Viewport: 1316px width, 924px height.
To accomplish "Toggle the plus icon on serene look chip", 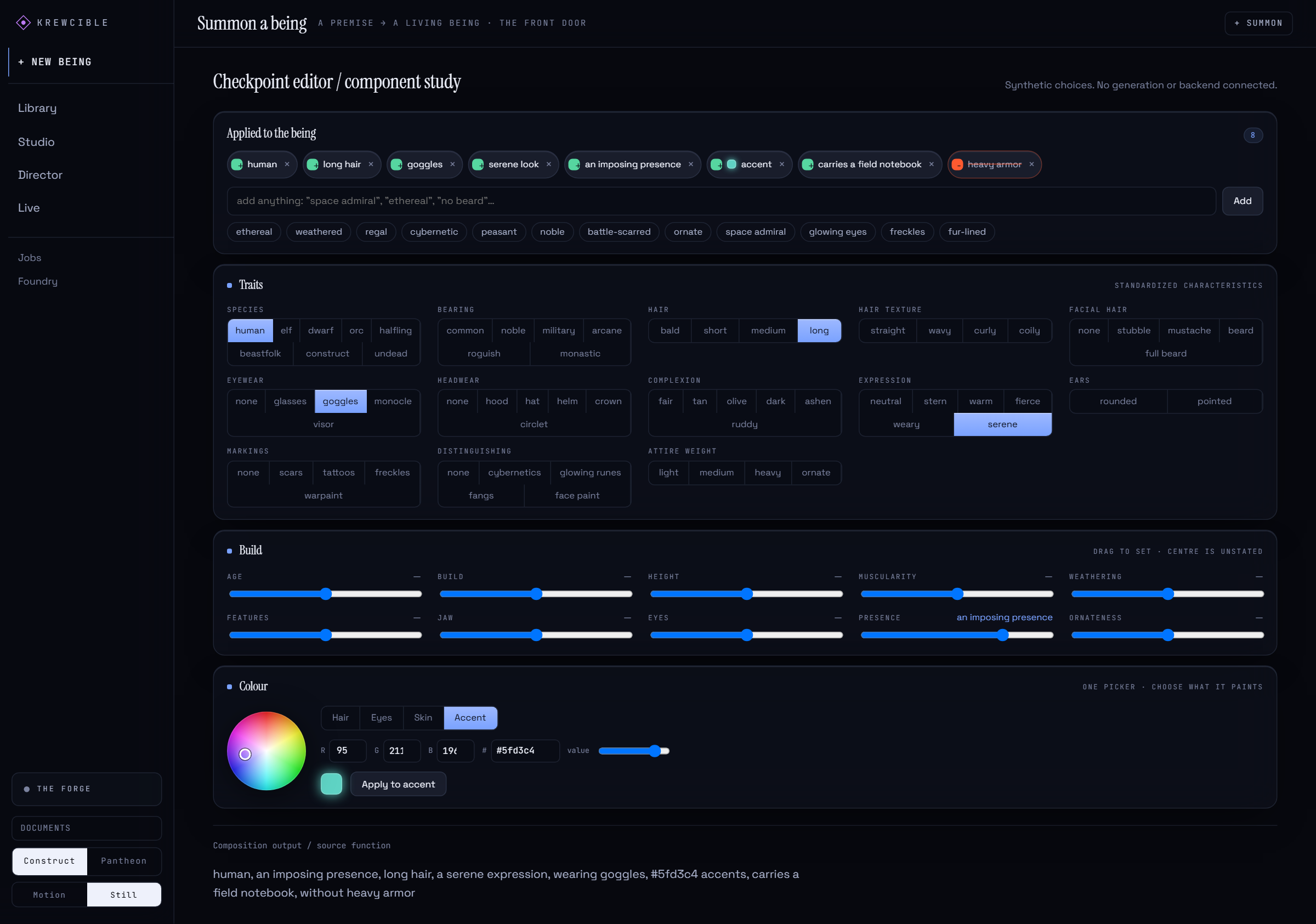I will click(478, 165).
